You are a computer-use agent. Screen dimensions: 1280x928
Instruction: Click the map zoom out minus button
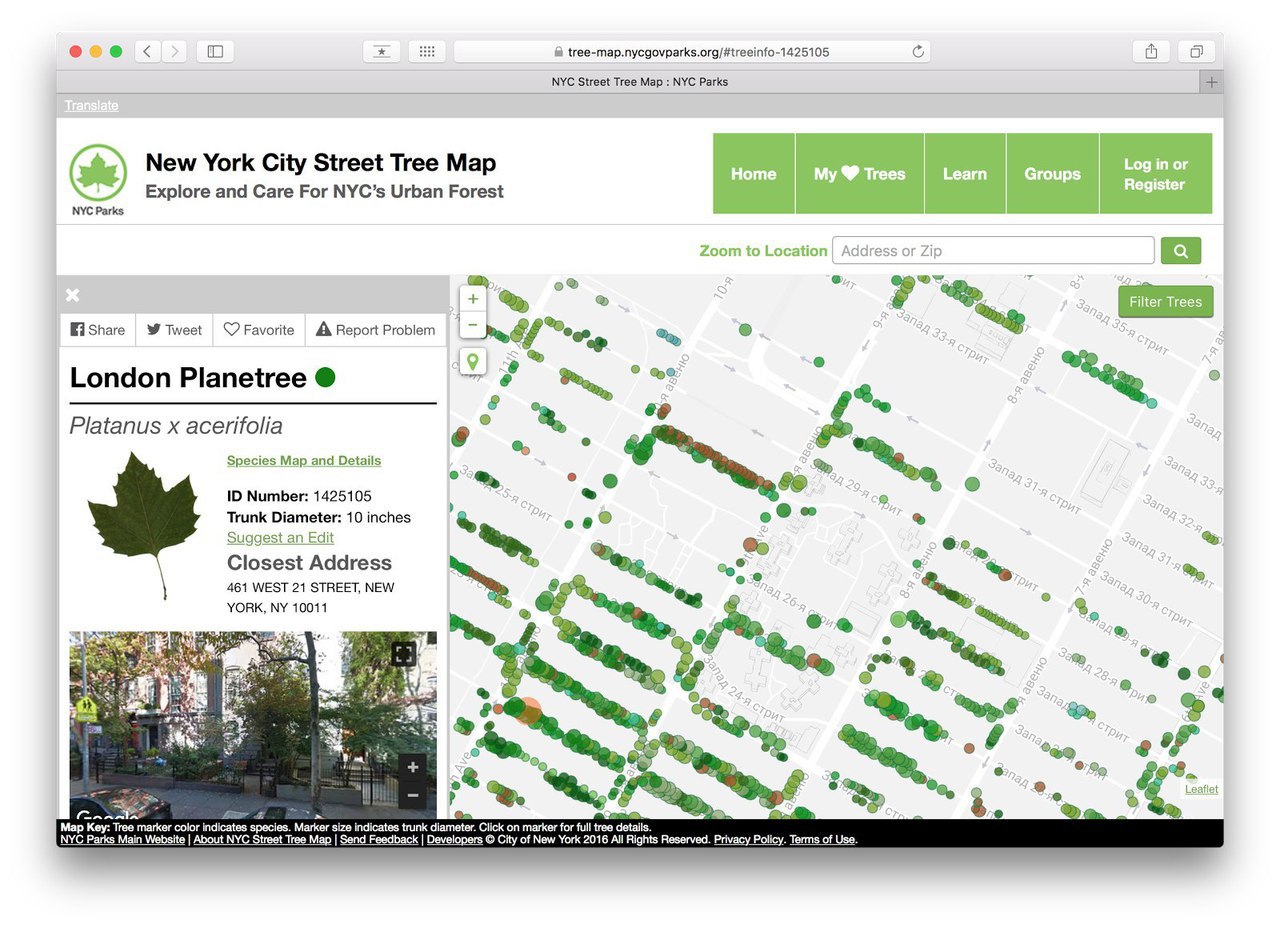tap(473, 325)
